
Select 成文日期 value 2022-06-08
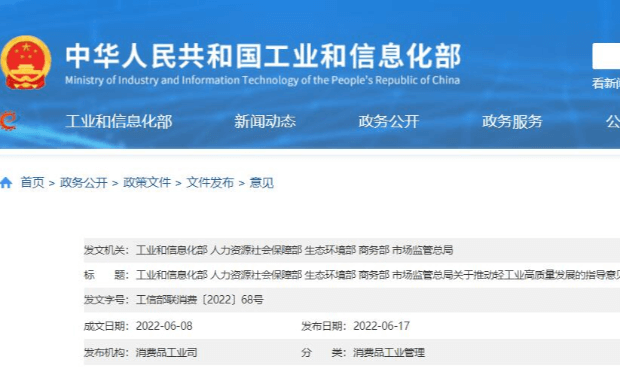pos(164,326)
